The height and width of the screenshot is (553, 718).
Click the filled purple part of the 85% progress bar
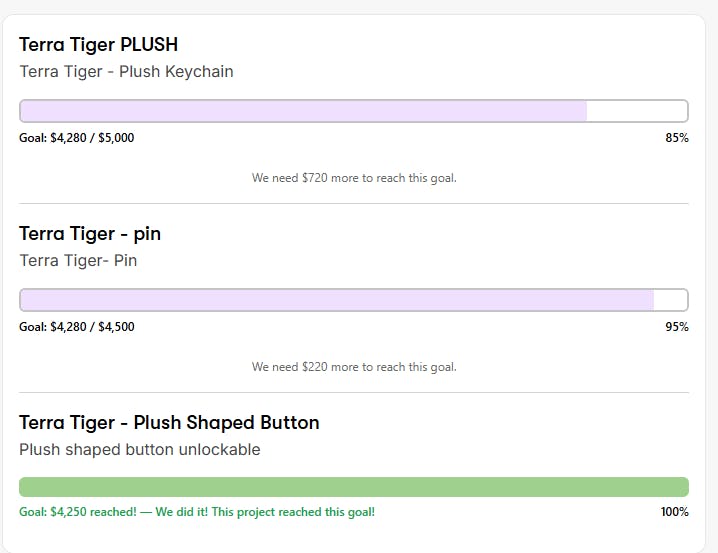[302, 111]
